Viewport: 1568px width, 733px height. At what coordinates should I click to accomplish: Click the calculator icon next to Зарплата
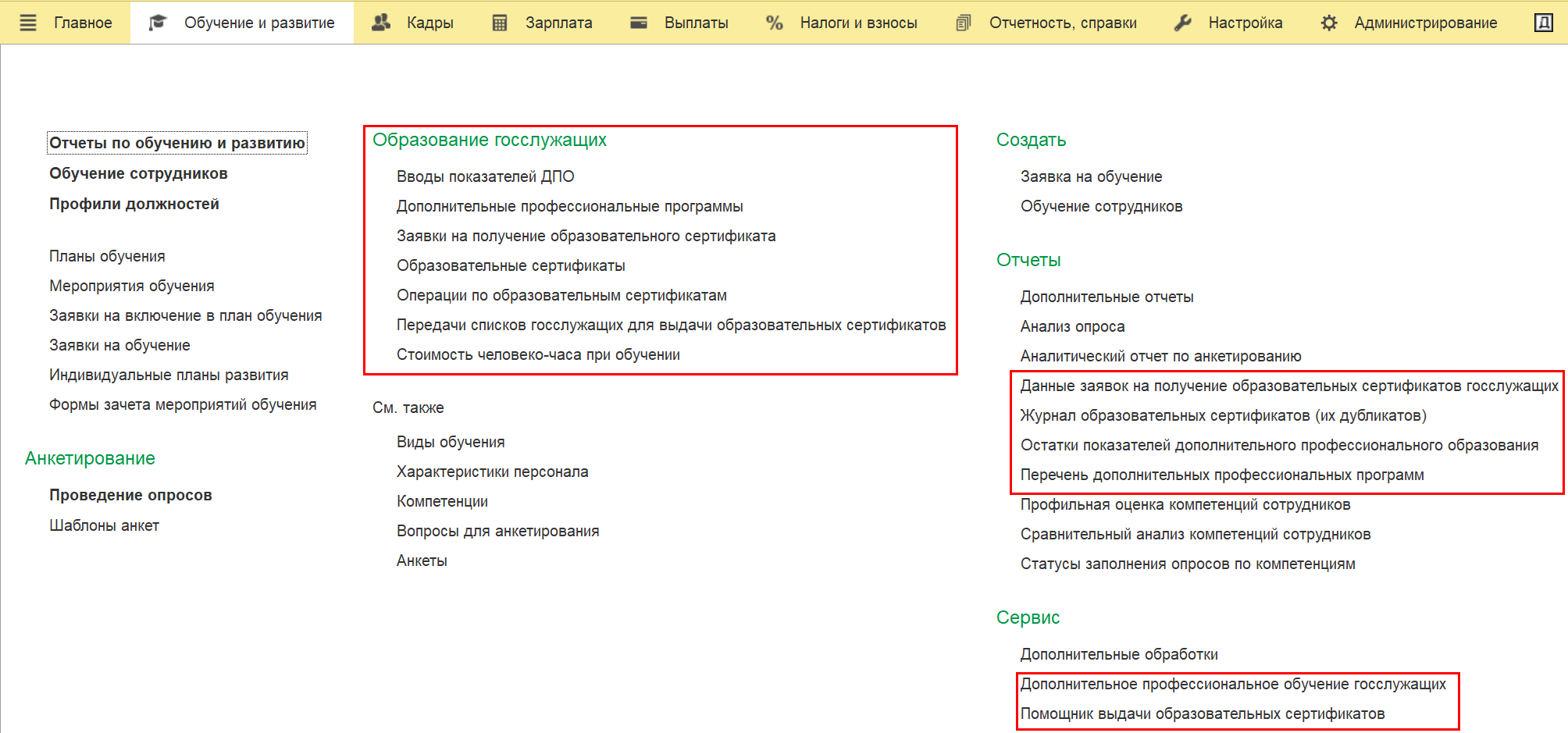500,23
